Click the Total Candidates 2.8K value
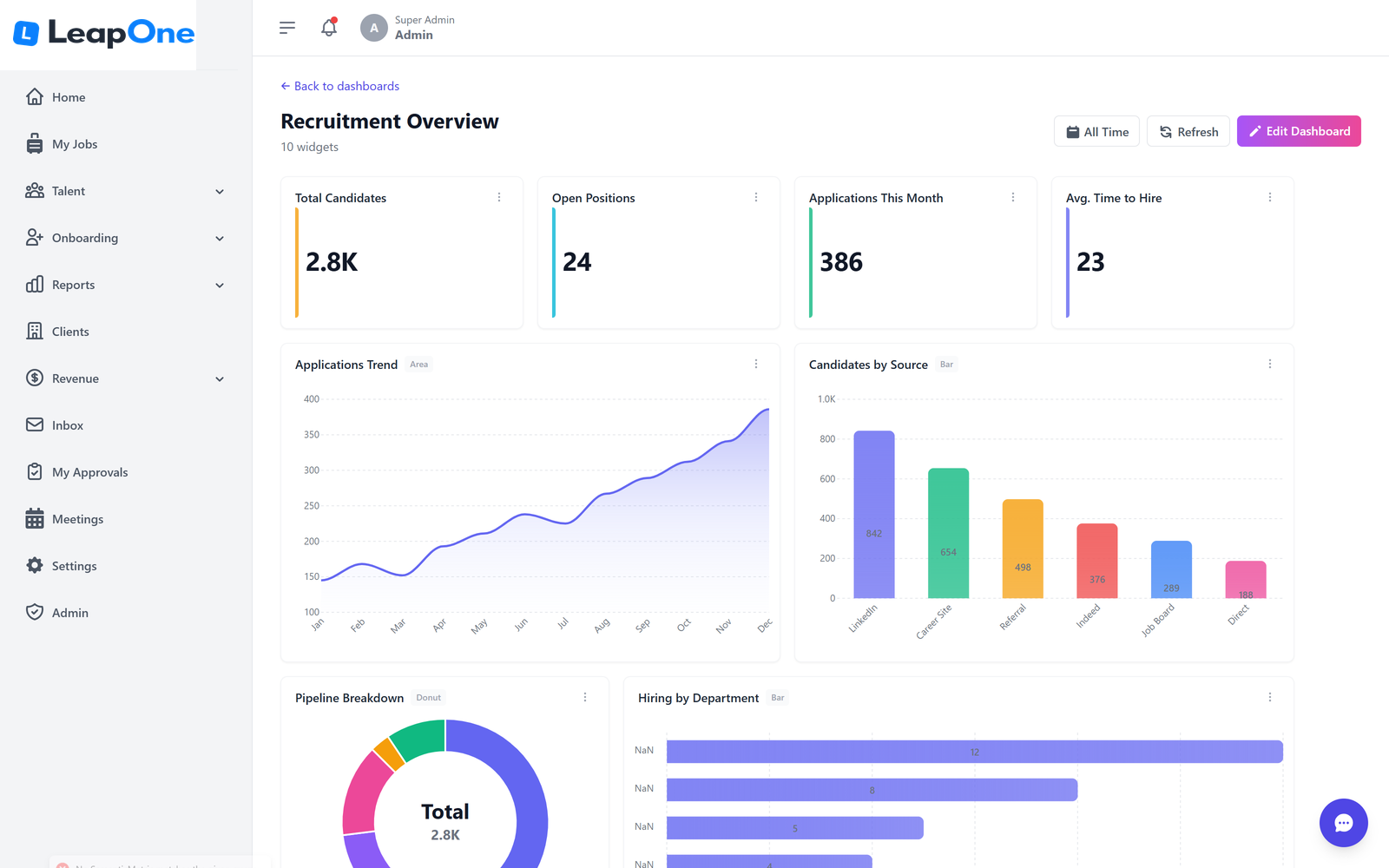Screen dimensions: 1389x868 [332, 262]
